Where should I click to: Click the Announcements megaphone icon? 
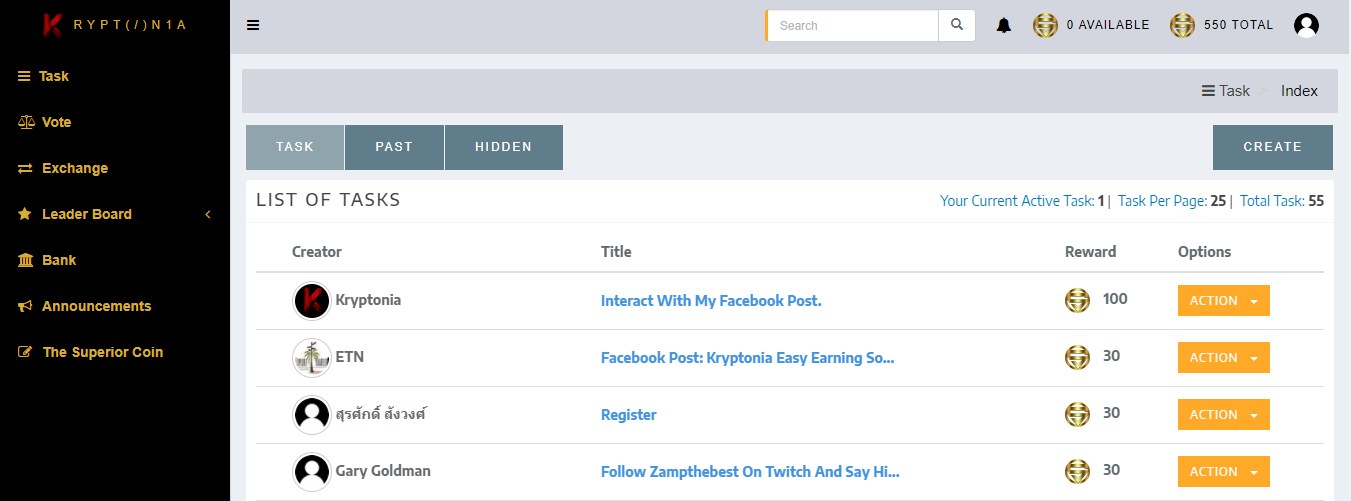coord(25,306)
